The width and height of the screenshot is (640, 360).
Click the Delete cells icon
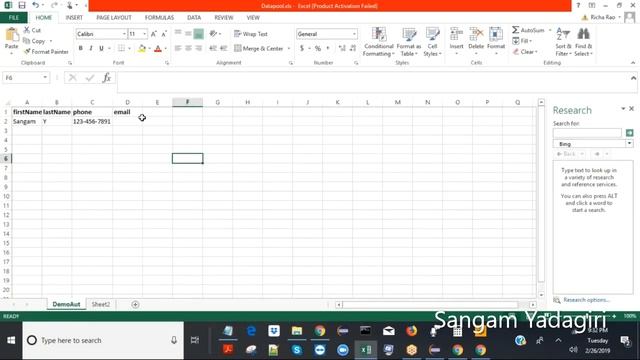[x=476, y=34]
